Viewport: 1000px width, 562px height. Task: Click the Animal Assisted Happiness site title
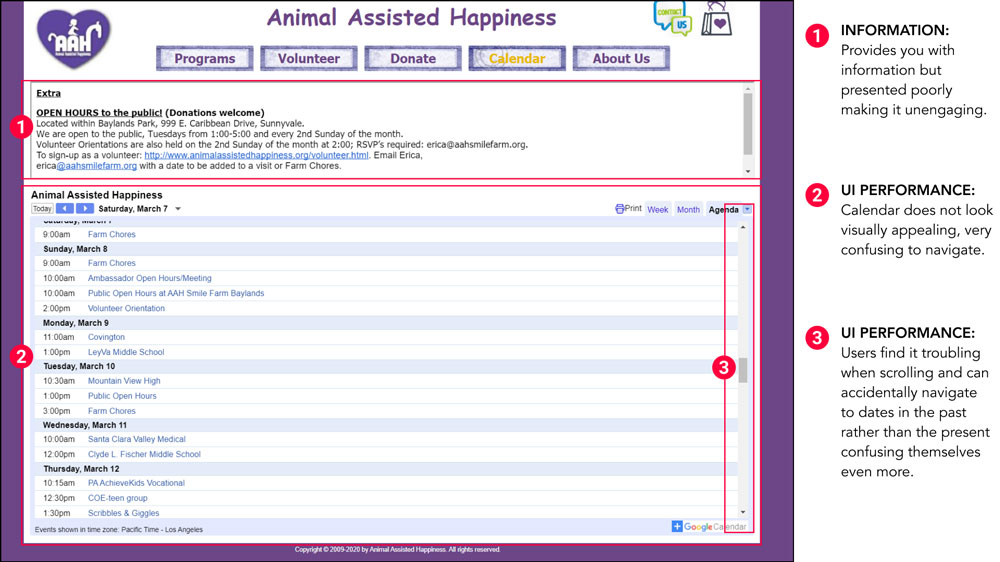[x=411, y=18]
